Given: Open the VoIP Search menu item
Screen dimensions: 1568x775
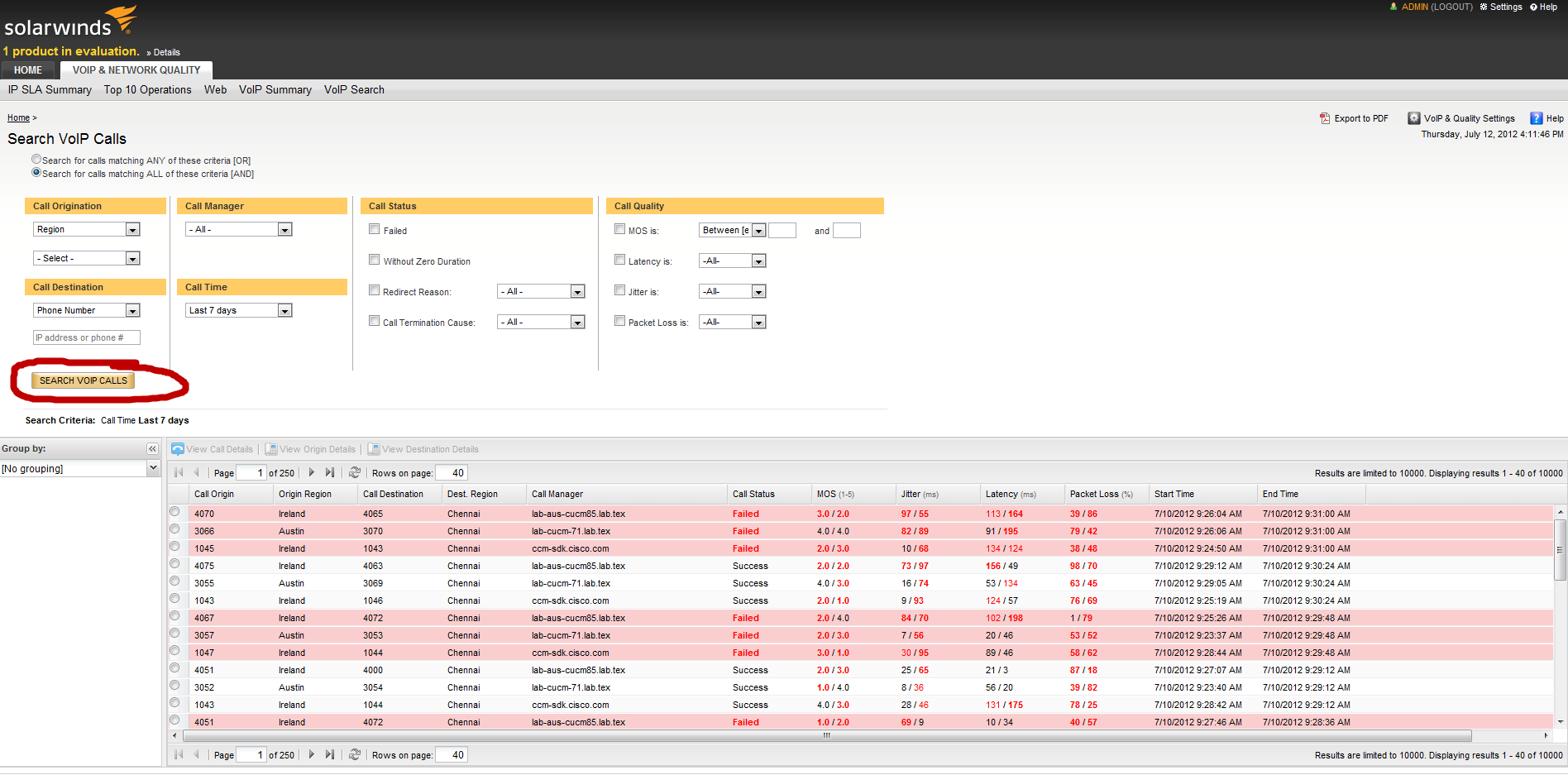Looking at the screenshot, I should pos(354,89).
